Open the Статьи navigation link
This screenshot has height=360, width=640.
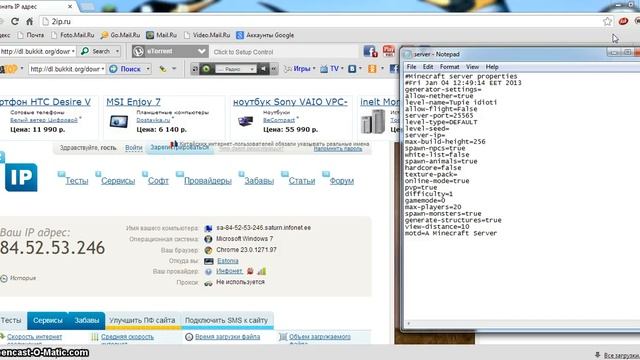(302, 181)
